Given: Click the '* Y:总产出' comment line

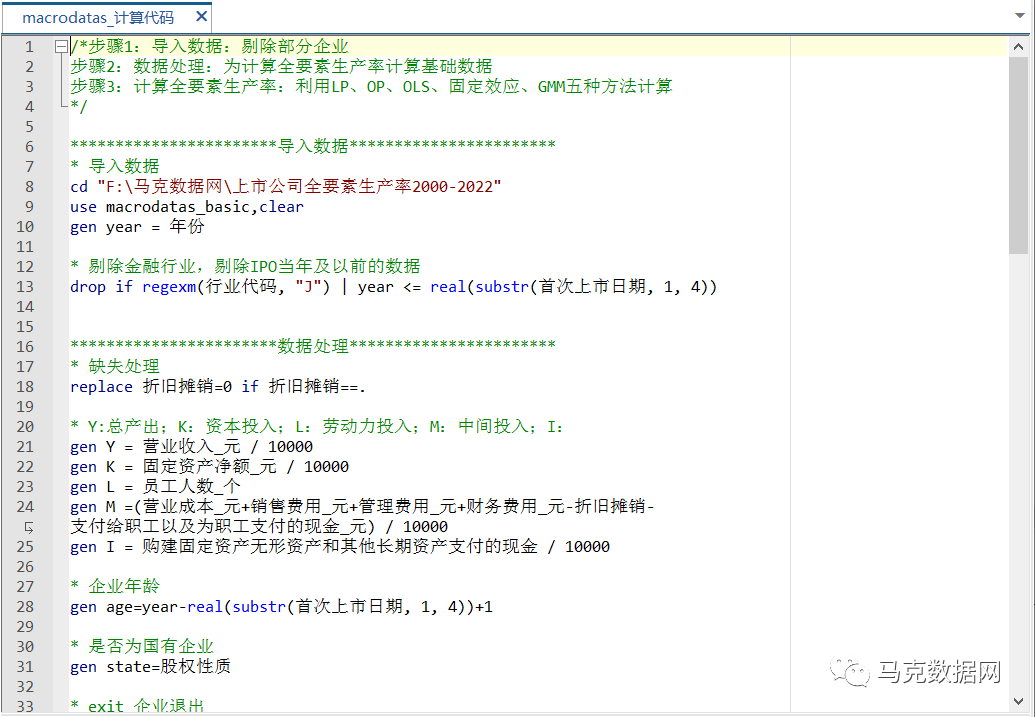Looking at the screenshot, I should click(317, 427).
